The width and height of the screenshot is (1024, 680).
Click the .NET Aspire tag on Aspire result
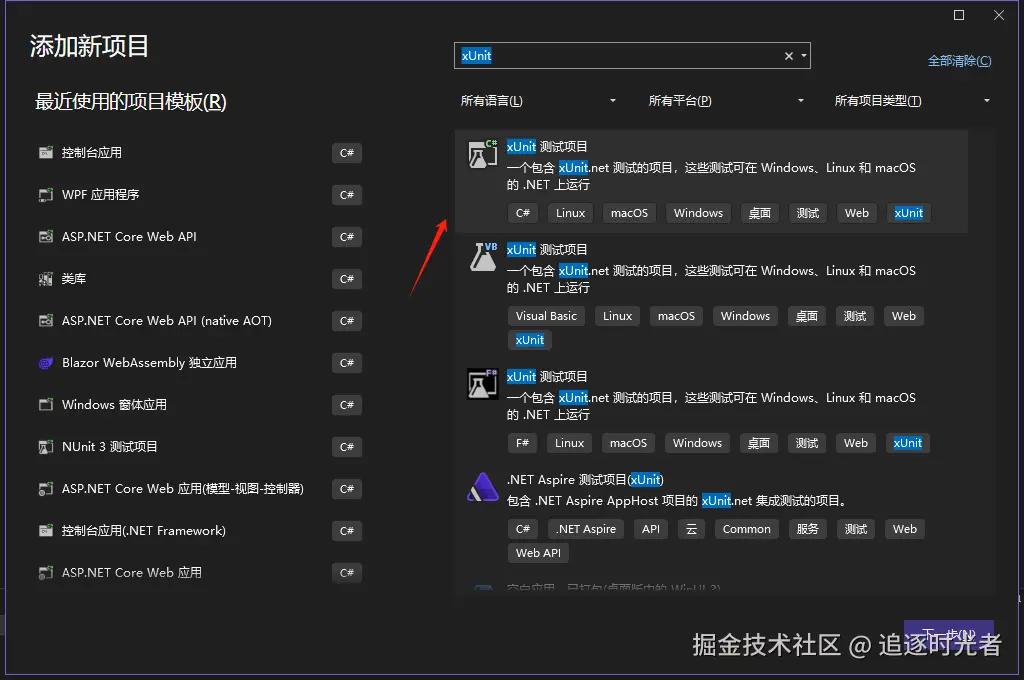(586, 529)
